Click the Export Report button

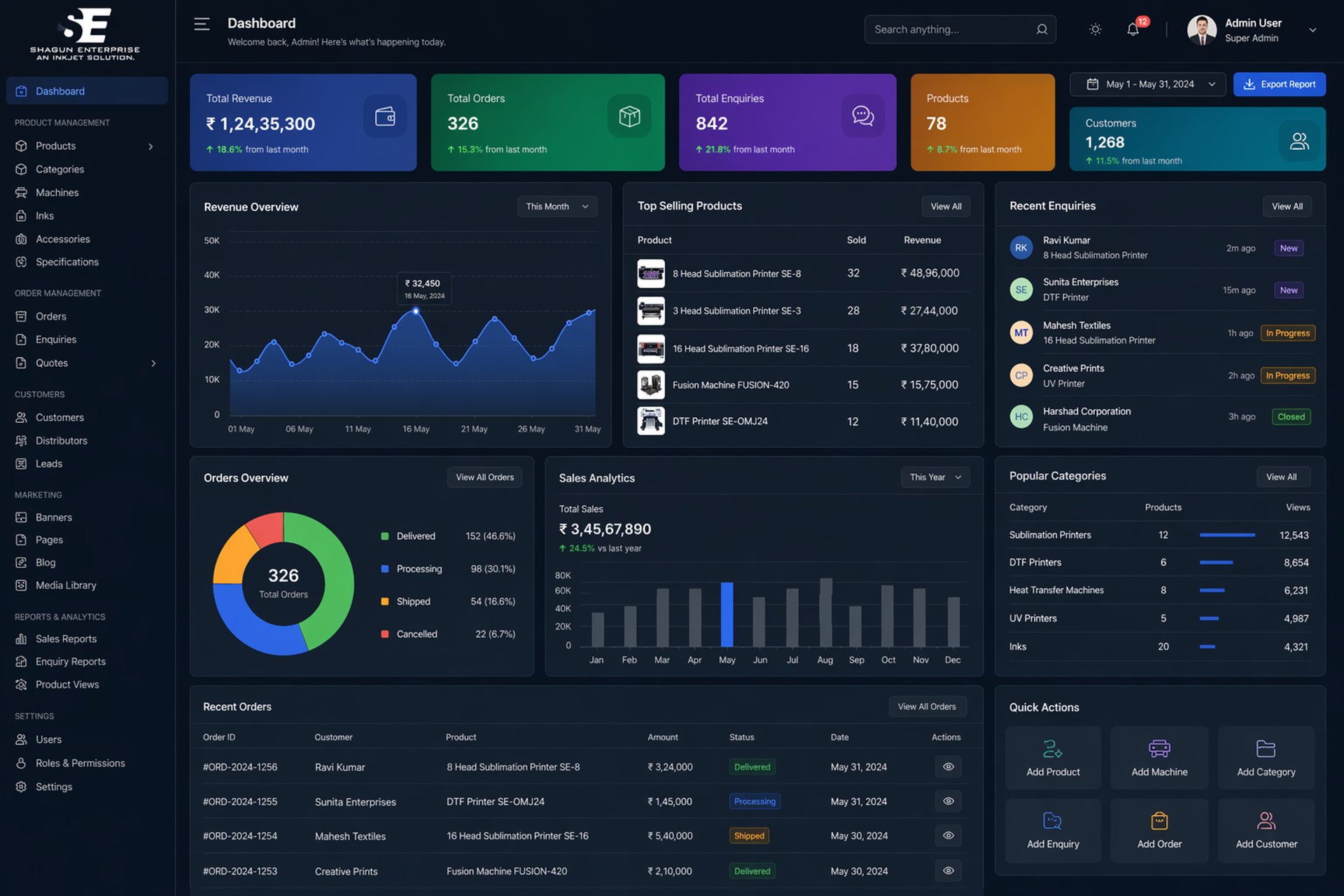pos(1279,84)
